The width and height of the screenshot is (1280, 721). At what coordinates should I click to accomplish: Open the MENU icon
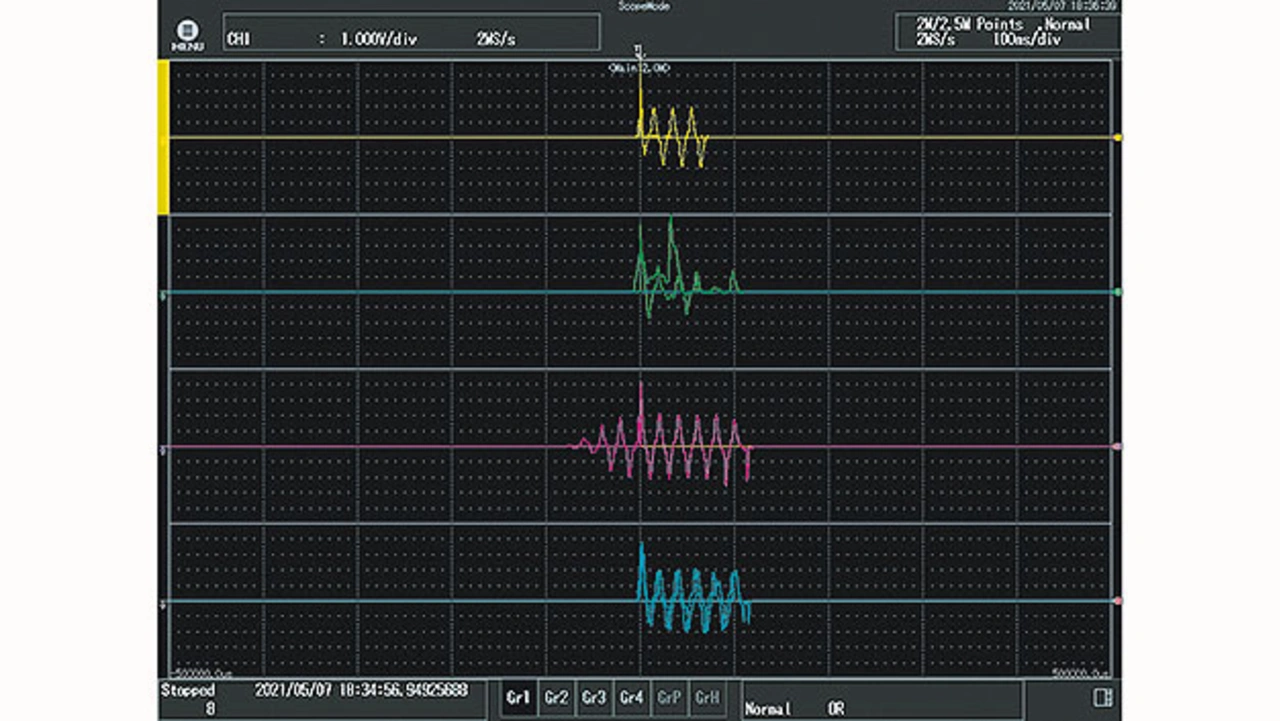tap(187, 36)
